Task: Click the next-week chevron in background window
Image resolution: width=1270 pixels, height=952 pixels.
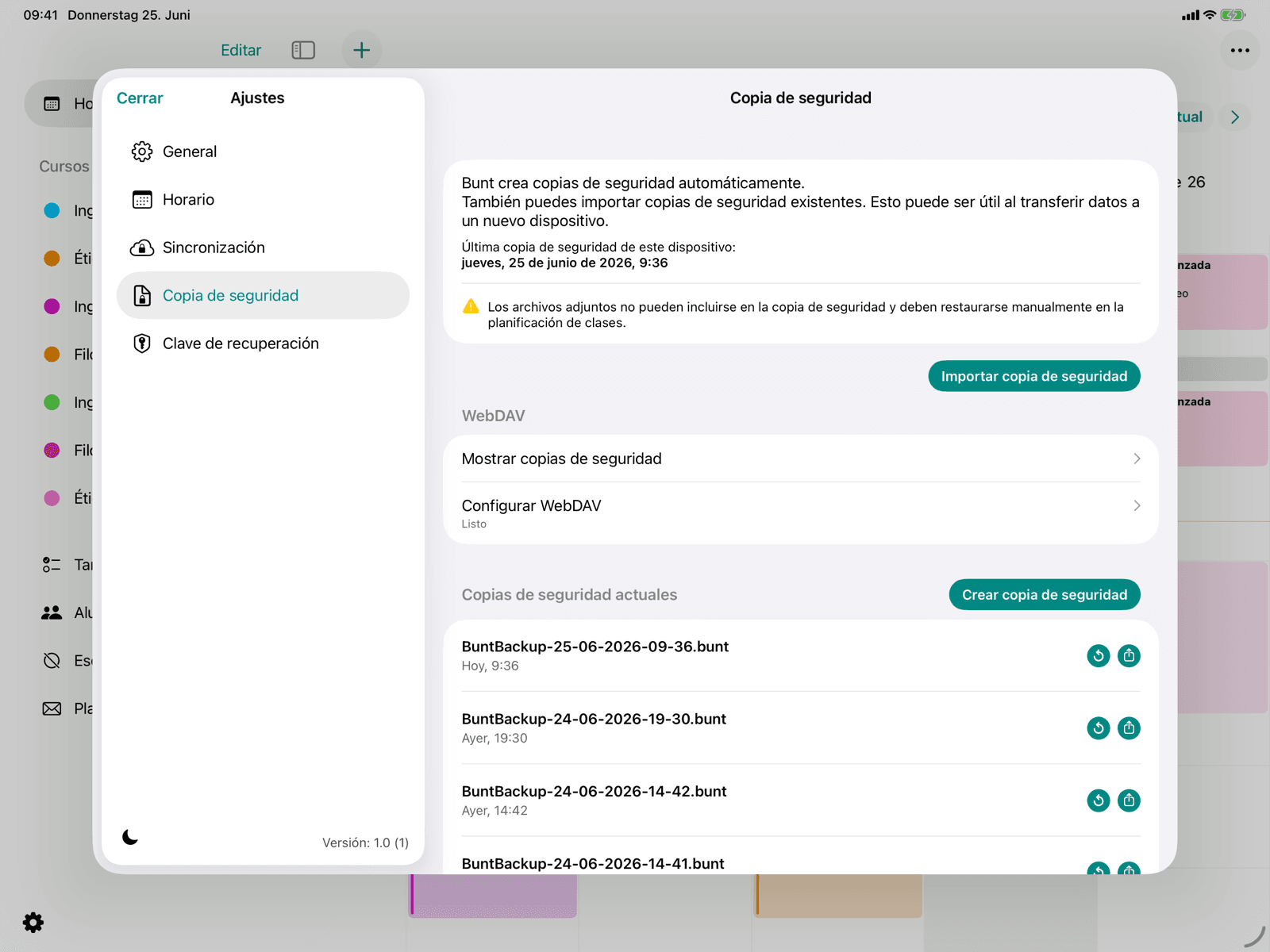Action: coord(1234,117)
